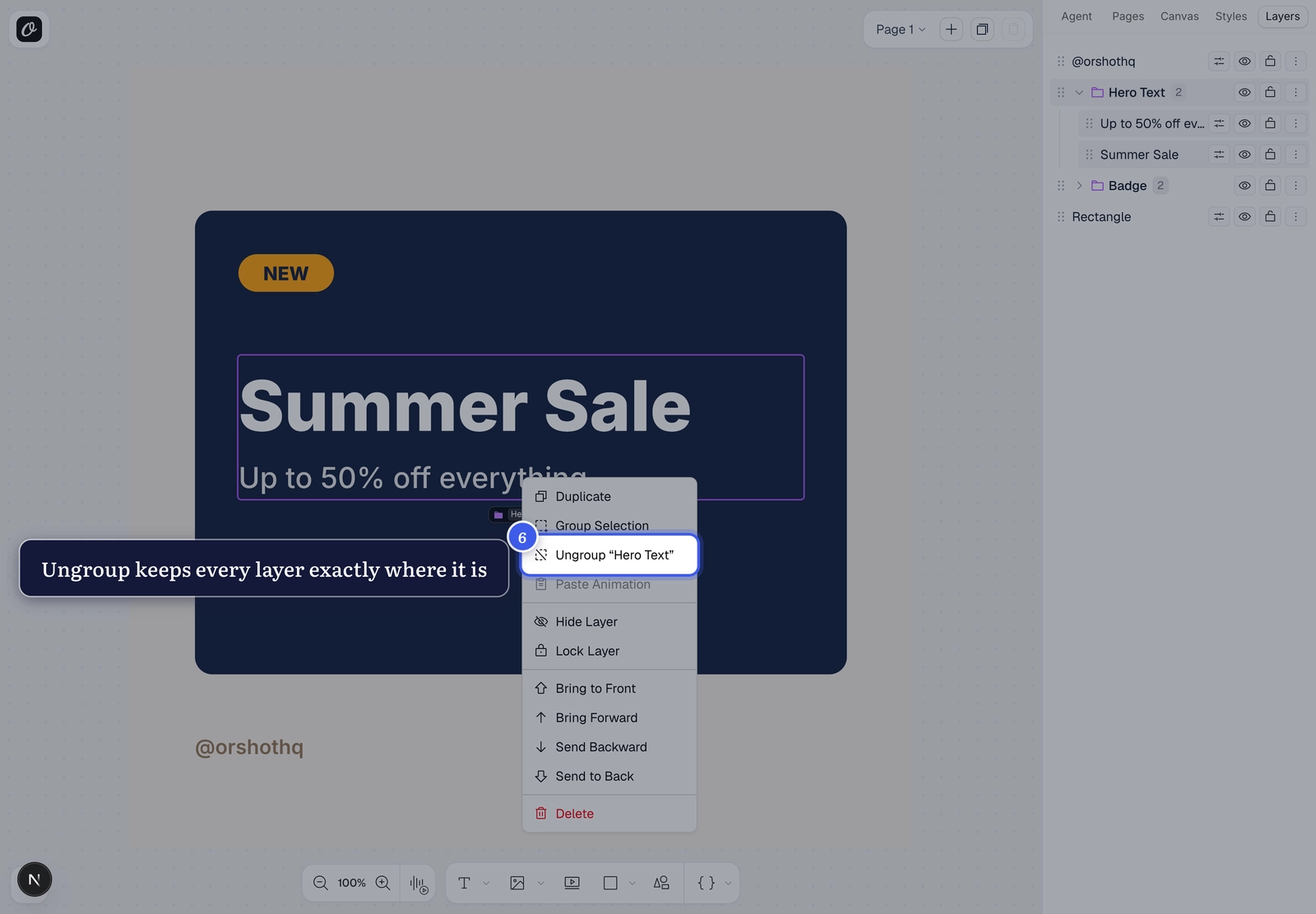Image resolution: width=1316 pixels, height=914 pixels.
Task: Choose Lock Layer from the context menu
Action: click(x=609, y=652)
